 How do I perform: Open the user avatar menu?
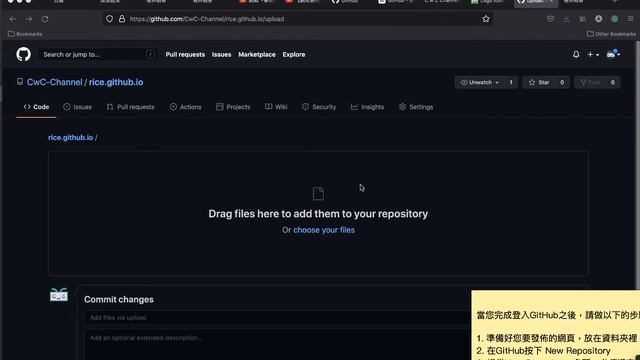pyautogui.click(x=613, y=54)
